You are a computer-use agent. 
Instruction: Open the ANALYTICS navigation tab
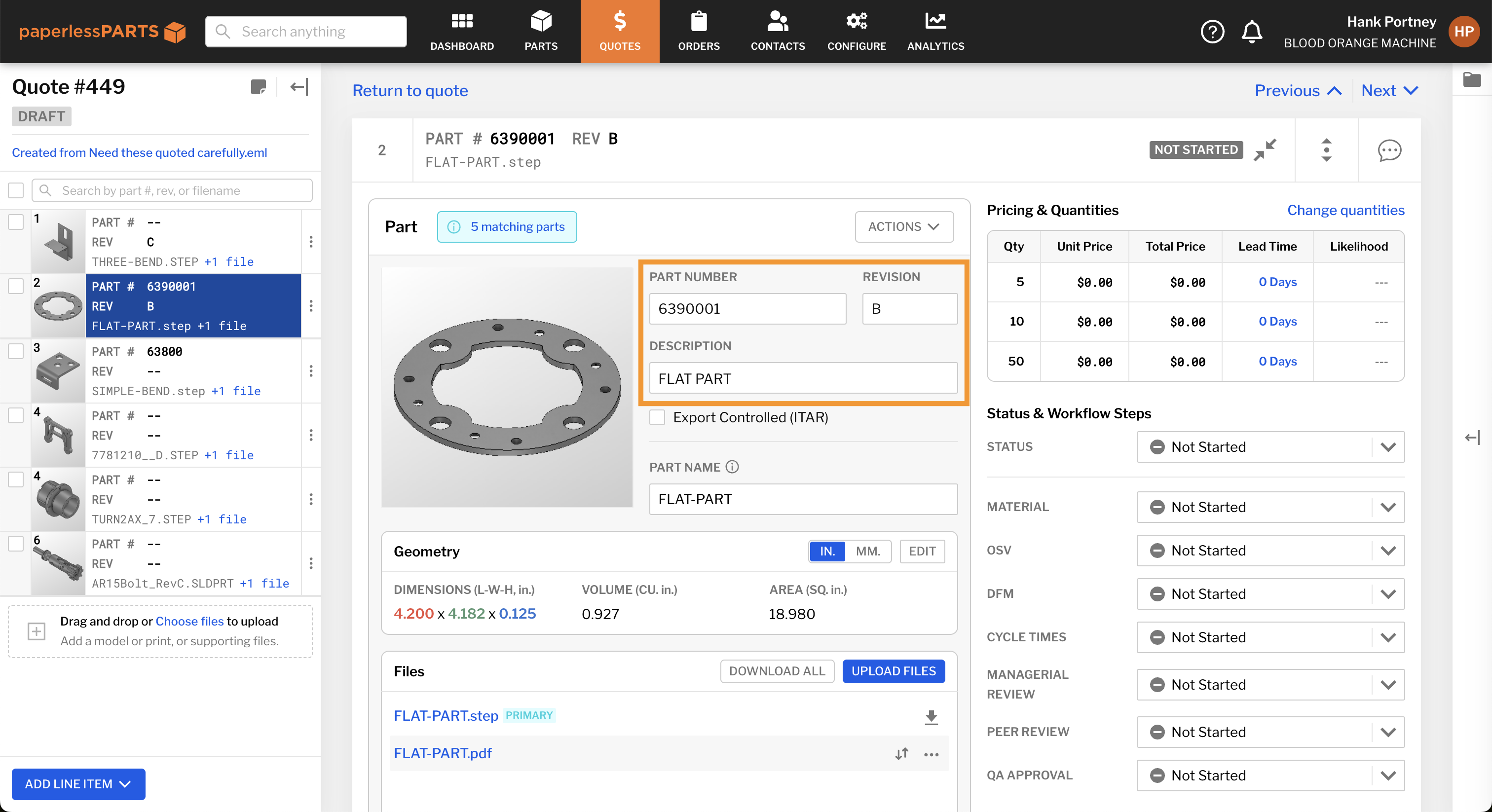(935, 31)
